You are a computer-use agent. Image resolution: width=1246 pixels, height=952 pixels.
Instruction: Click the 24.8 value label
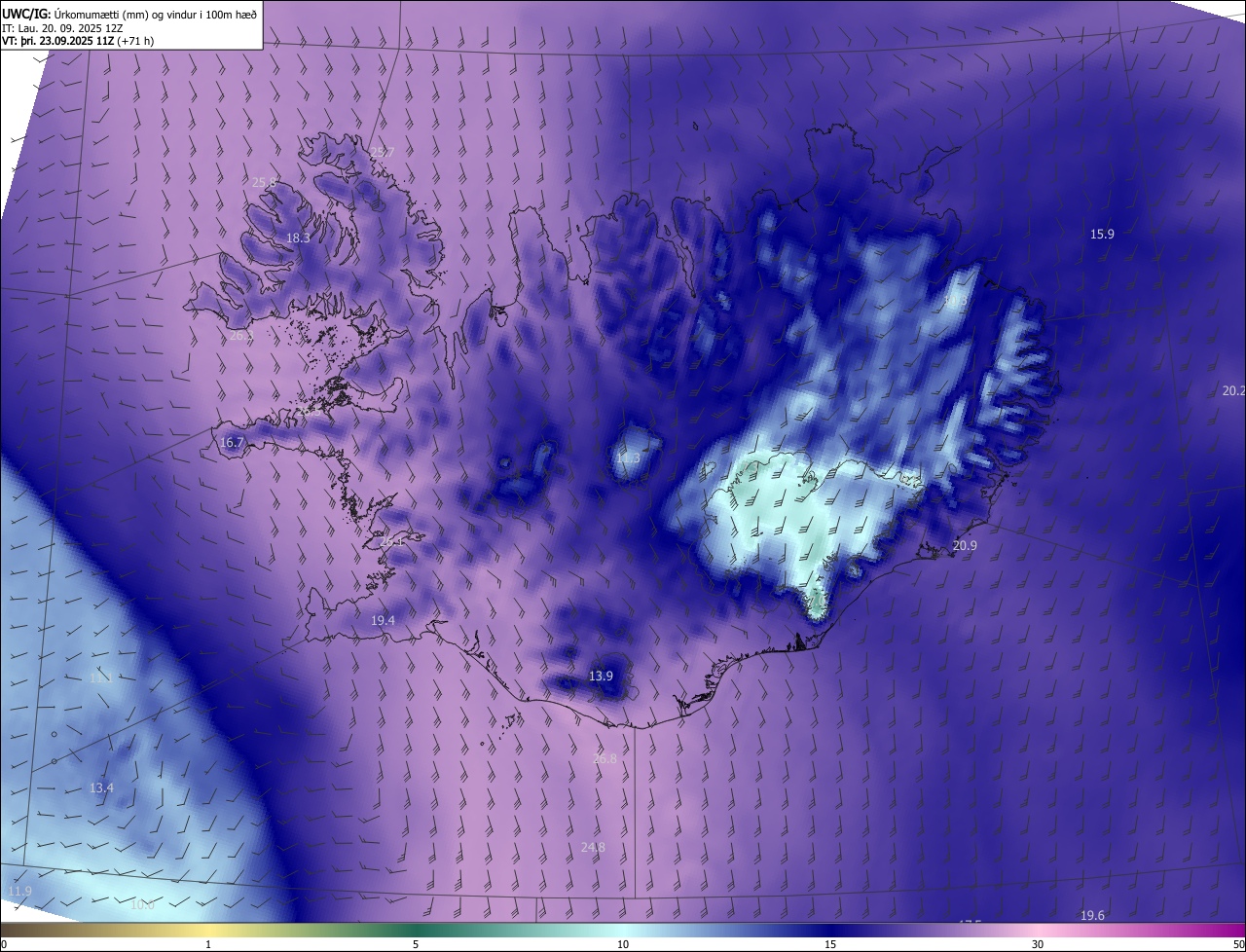593,848
